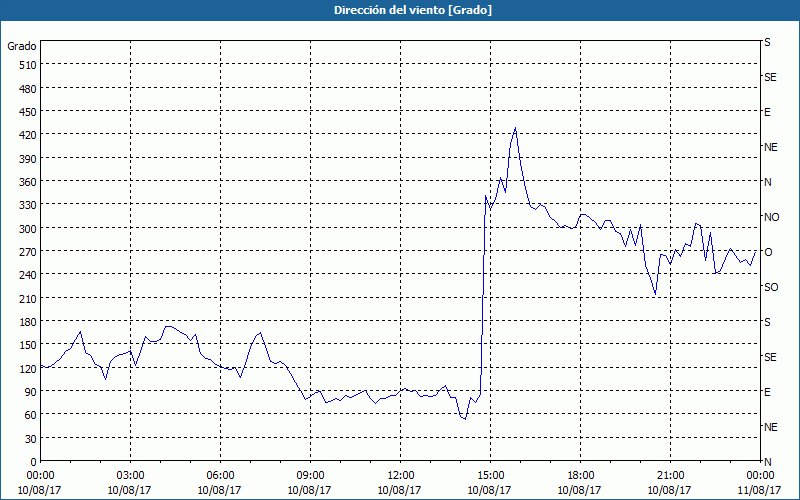Viewport: 800px width, 500px height.
Task: Click the 12:00 time axis label
Action: pyautogui.click(x=401, y=476)
